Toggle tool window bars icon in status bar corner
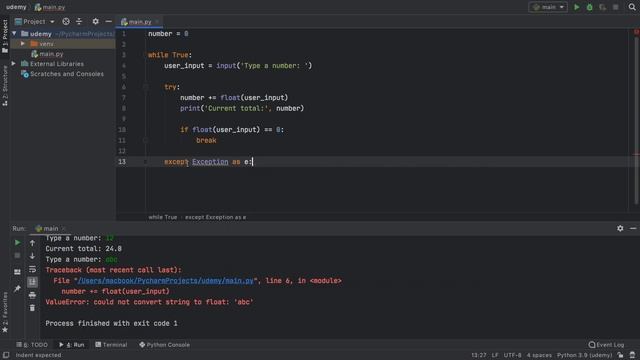The image size is (640, 360). (6, 355)
